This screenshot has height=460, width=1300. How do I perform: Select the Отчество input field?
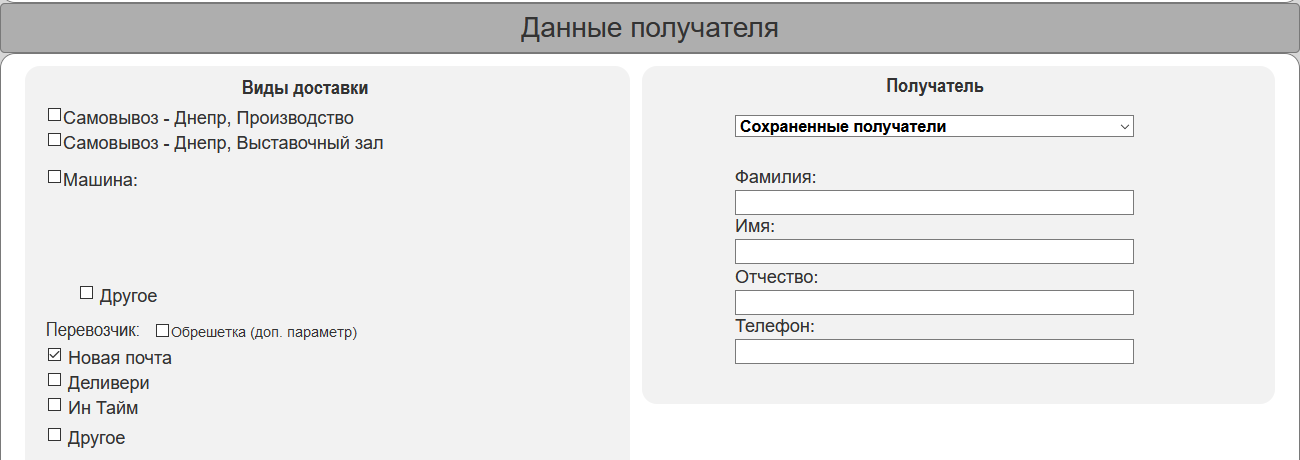934,302
